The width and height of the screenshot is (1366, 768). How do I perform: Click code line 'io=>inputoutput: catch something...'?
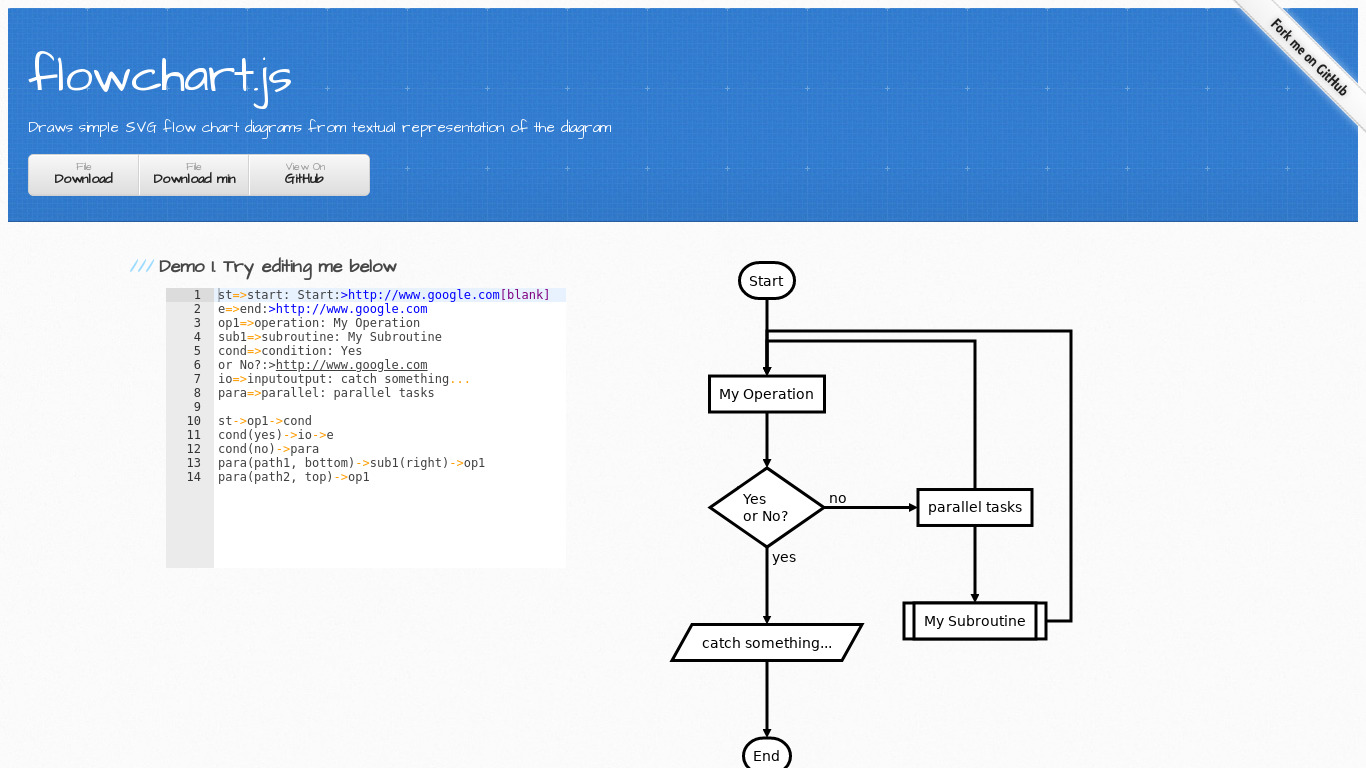pyautogui.click(x=344, y=379)
